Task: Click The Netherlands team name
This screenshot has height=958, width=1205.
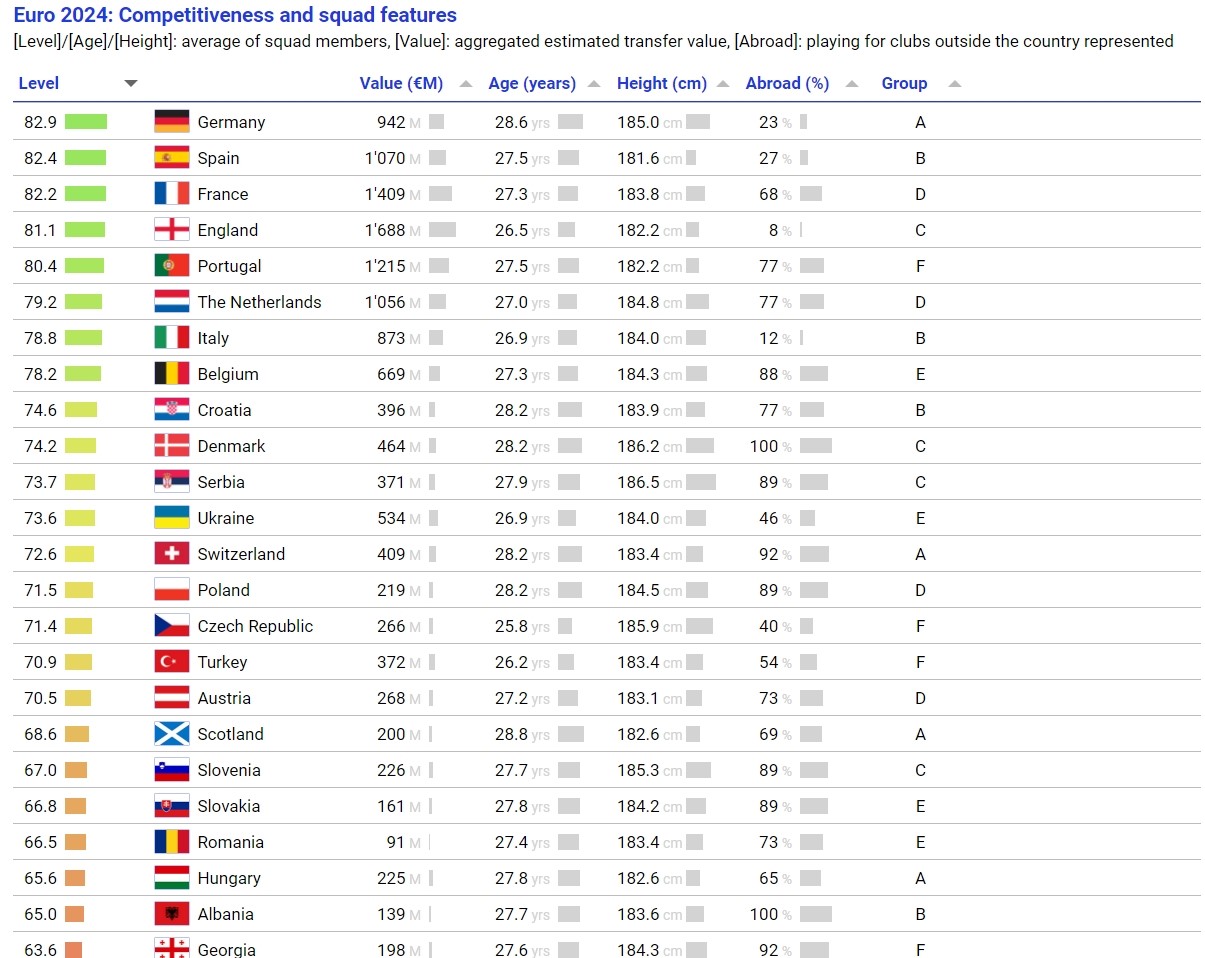Action: point(260,302)
